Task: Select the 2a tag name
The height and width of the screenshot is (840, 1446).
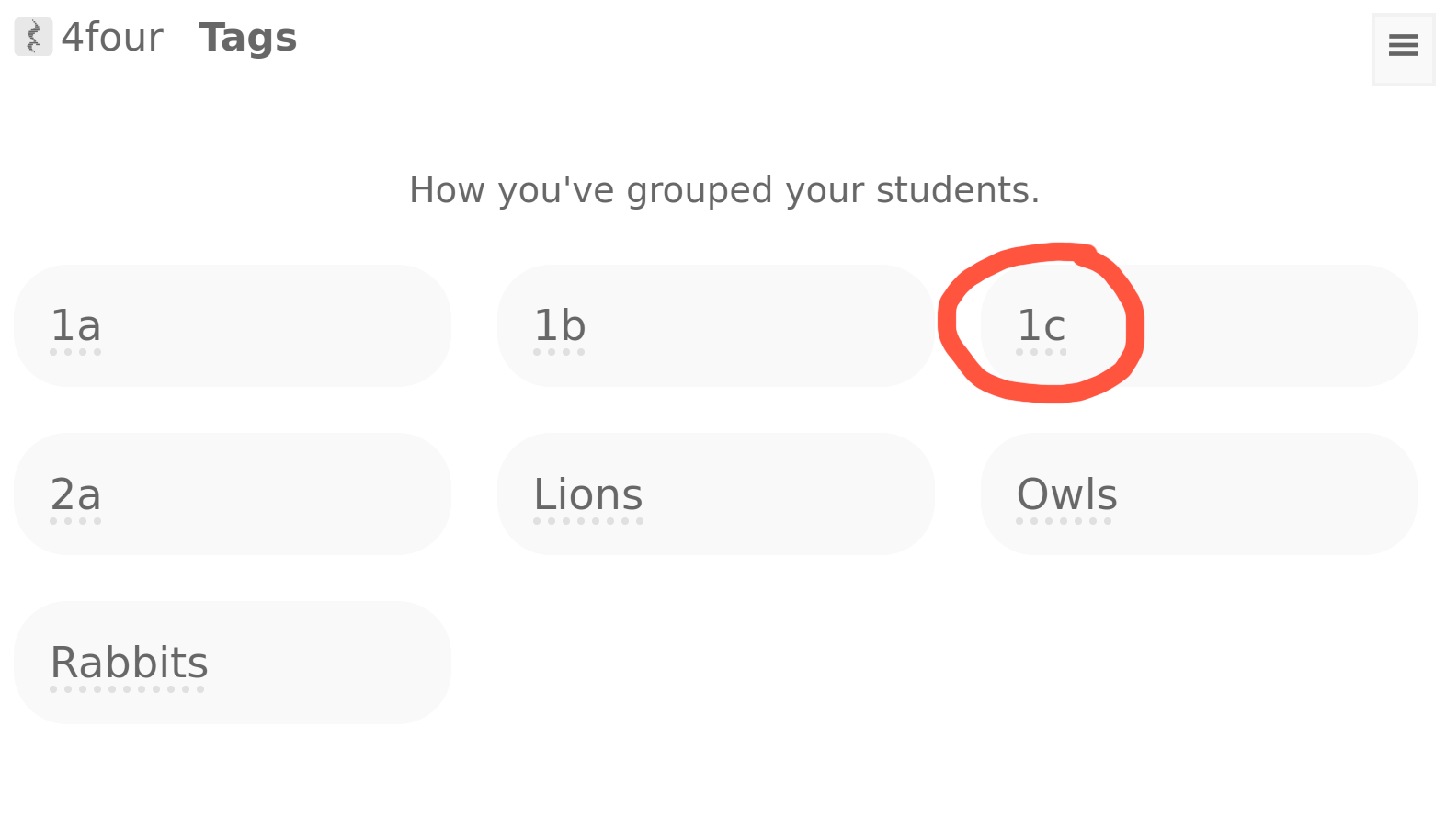Action: coord(75,494)
